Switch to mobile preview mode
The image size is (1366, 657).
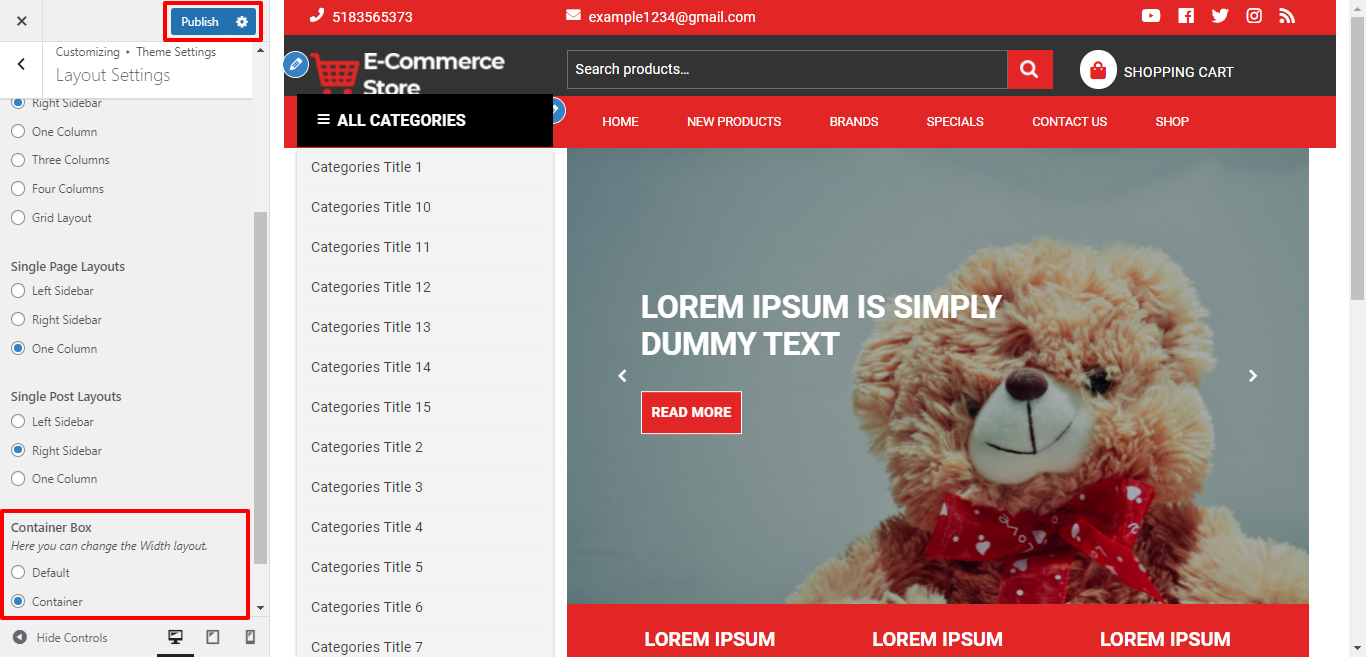(x=250, y=637)
